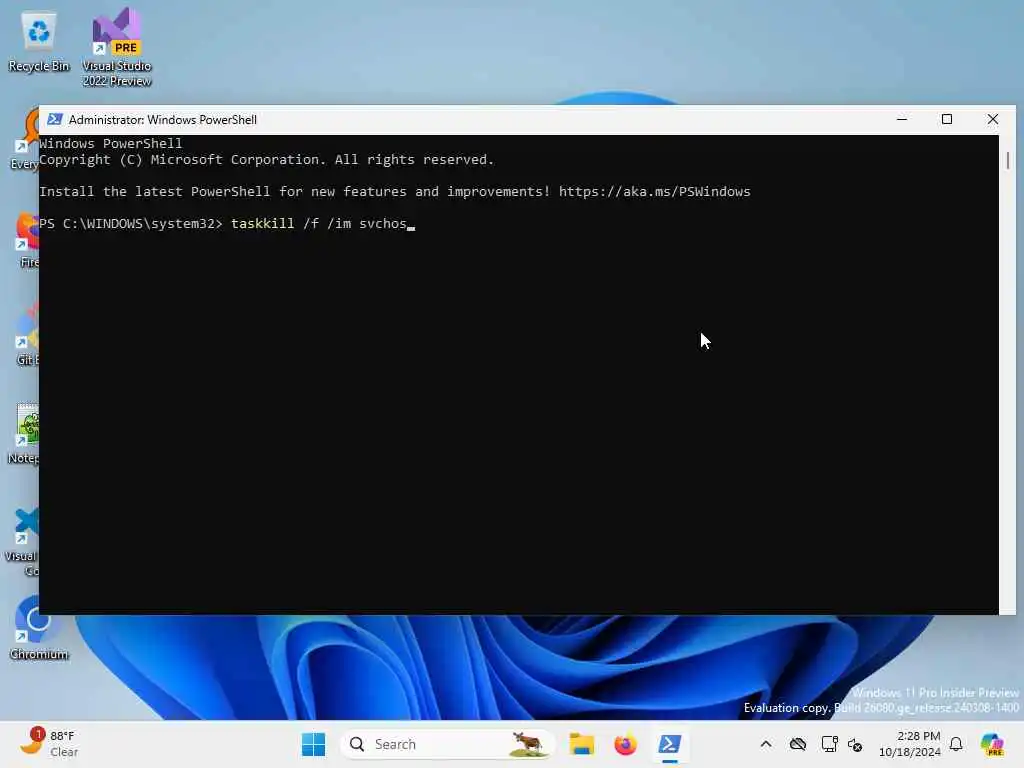Click the Copyright Microsoft Corporation line
The height and width of the screenshot is (768, 1024).
[266, 159]
